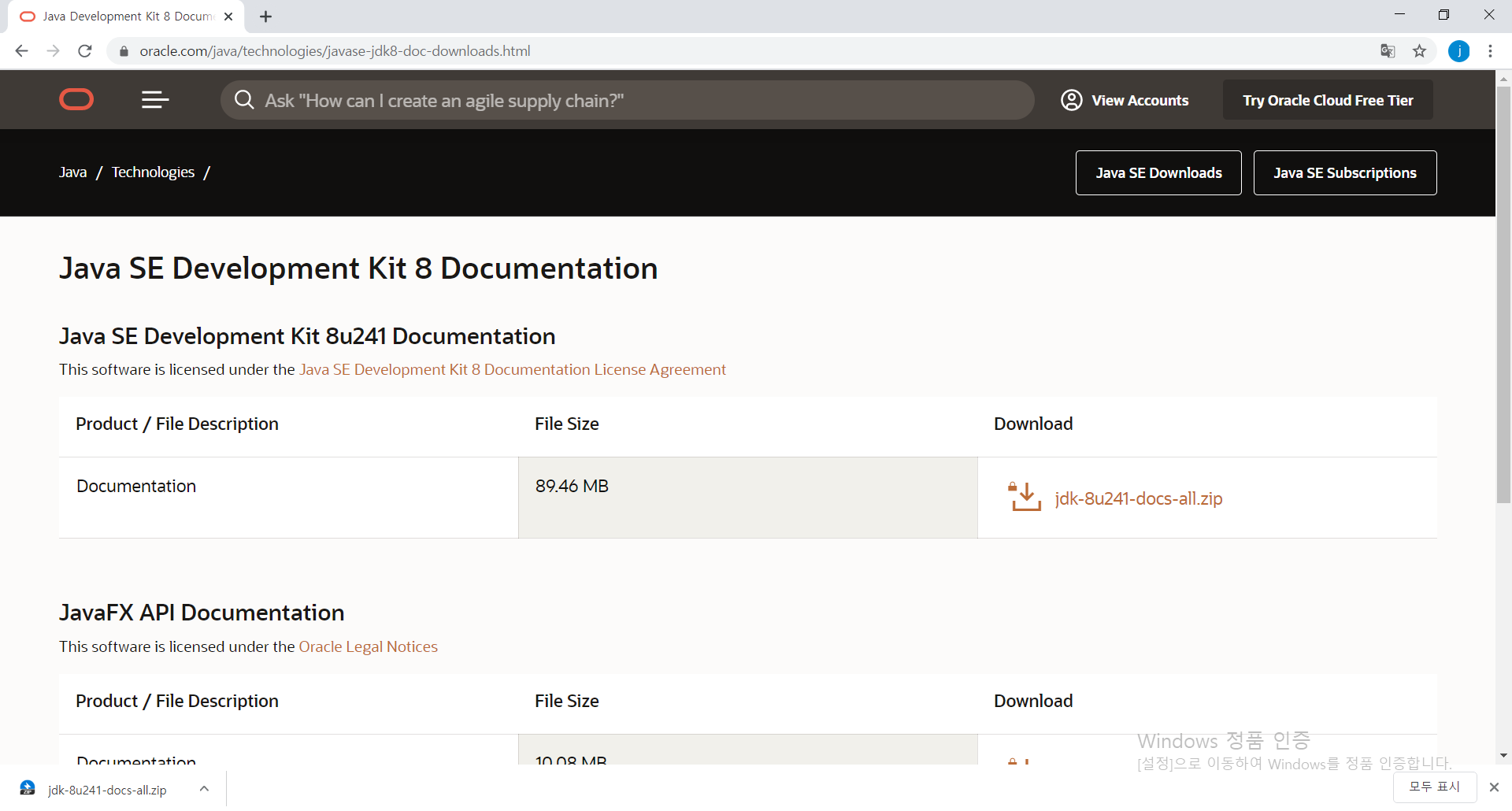This screenshot has height=811, width=1512.
Task: Close the Java Development Kit tab
Action: (228, 17)
